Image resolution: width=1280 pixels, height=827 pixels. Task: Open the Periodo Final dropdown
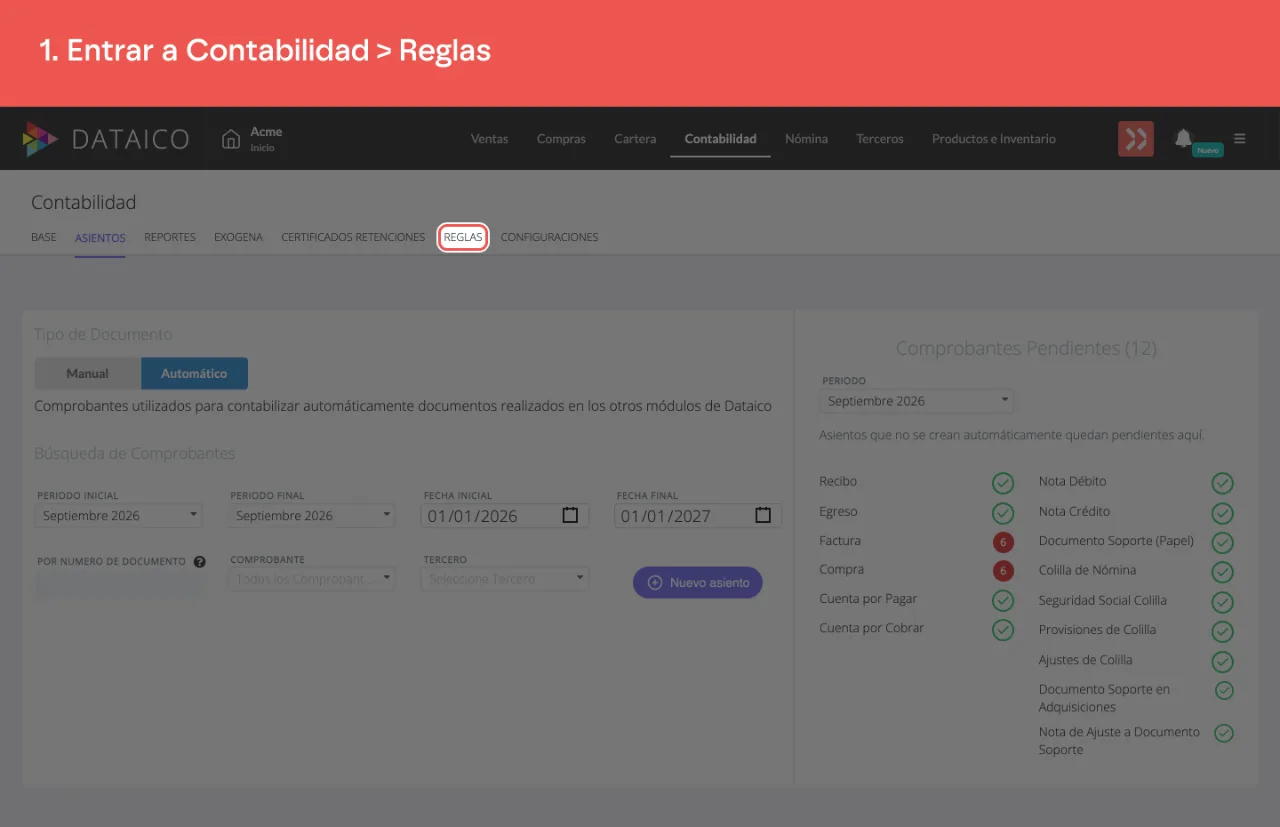tap(313, 516)
